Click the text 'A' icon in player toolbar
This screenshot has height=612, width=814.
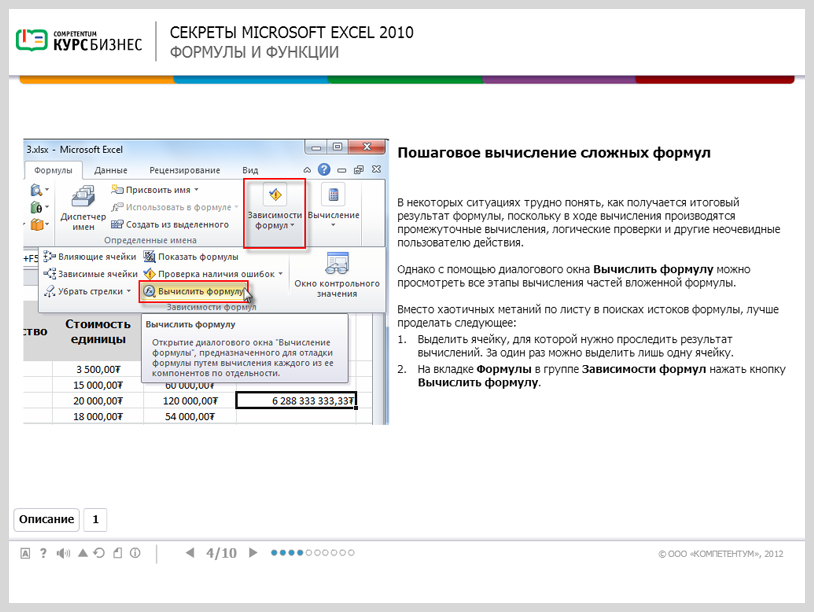(25, 553)
